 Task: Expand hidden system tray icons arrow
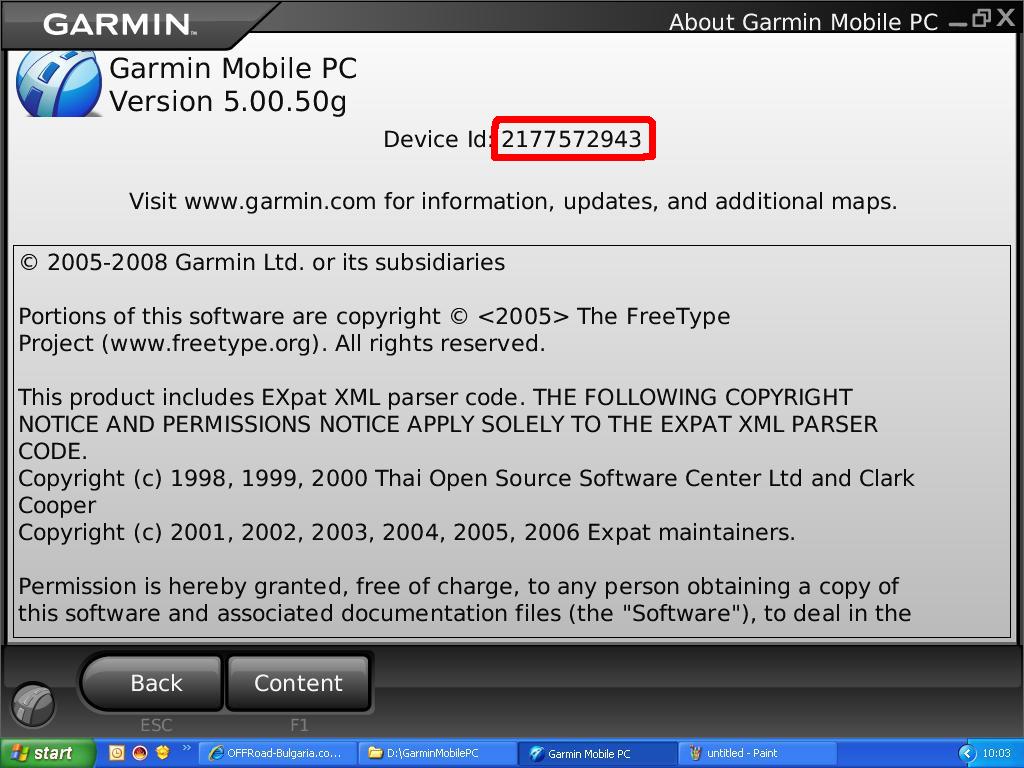(967, 753)
